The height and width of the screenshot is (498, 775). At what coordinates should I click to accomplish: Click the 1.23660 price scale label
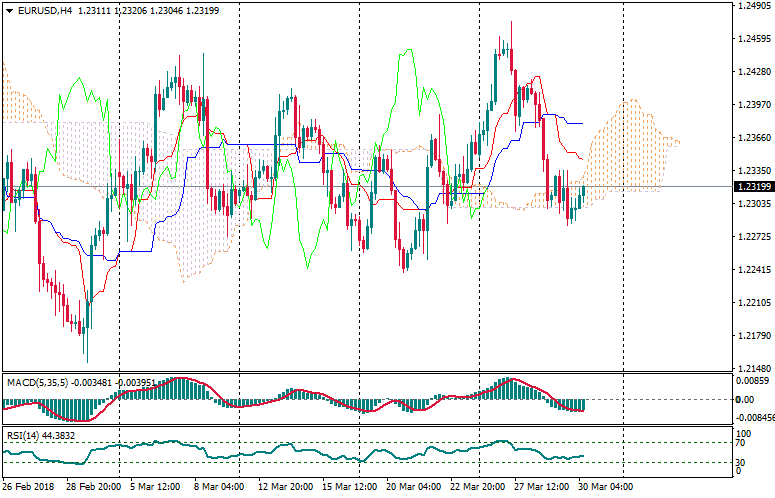pos(752,138)
